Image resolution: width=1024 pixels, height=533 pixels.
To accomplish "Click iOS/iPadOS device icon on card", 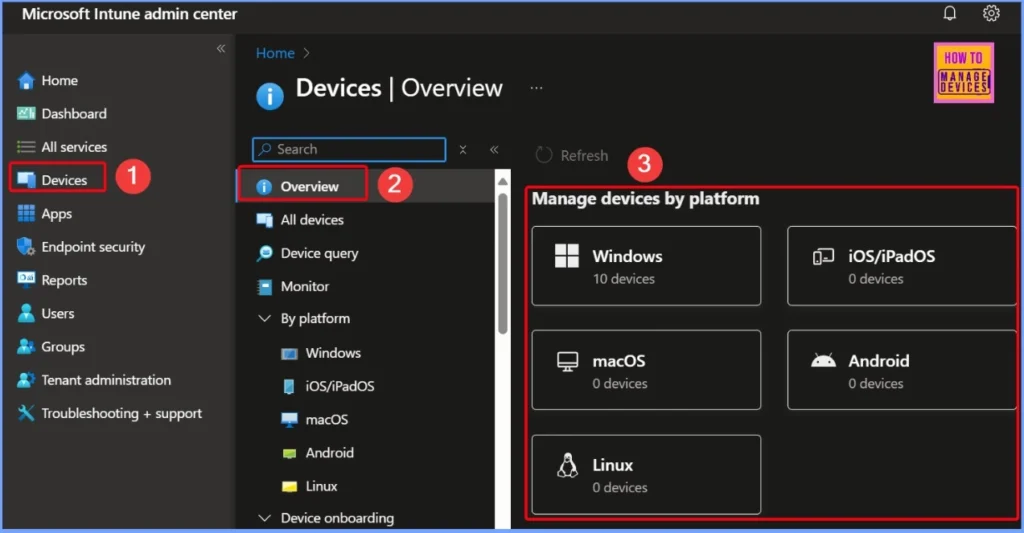I will pyautogui.click(x=823, y=257).
